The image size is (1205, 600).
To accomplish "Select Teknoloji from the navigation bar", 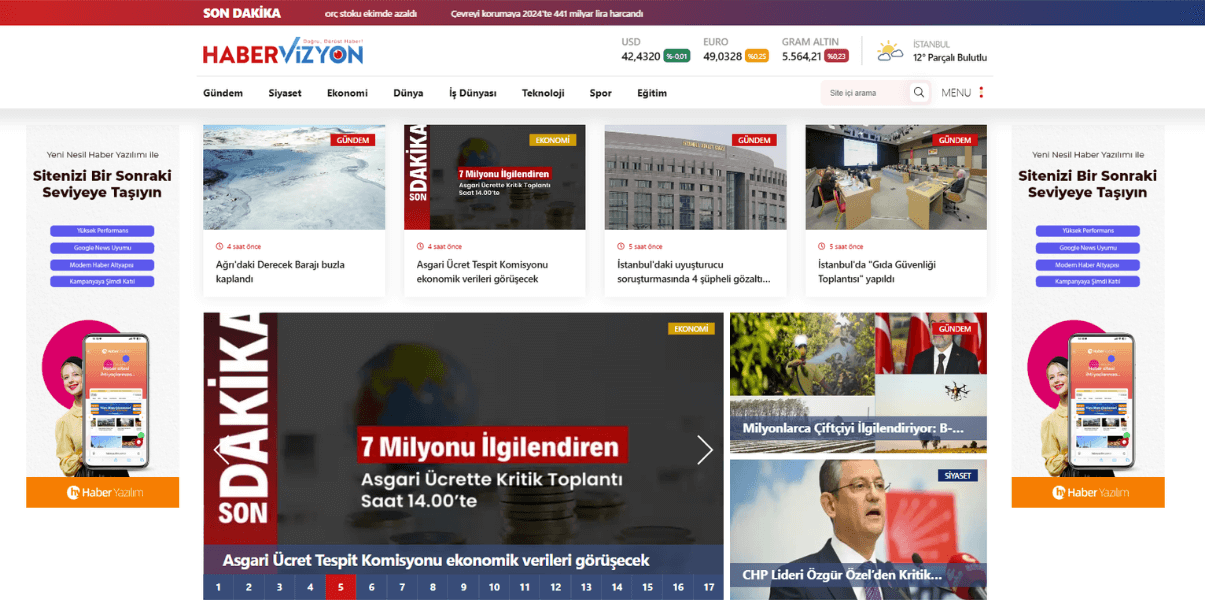I will tap(543, 92).
